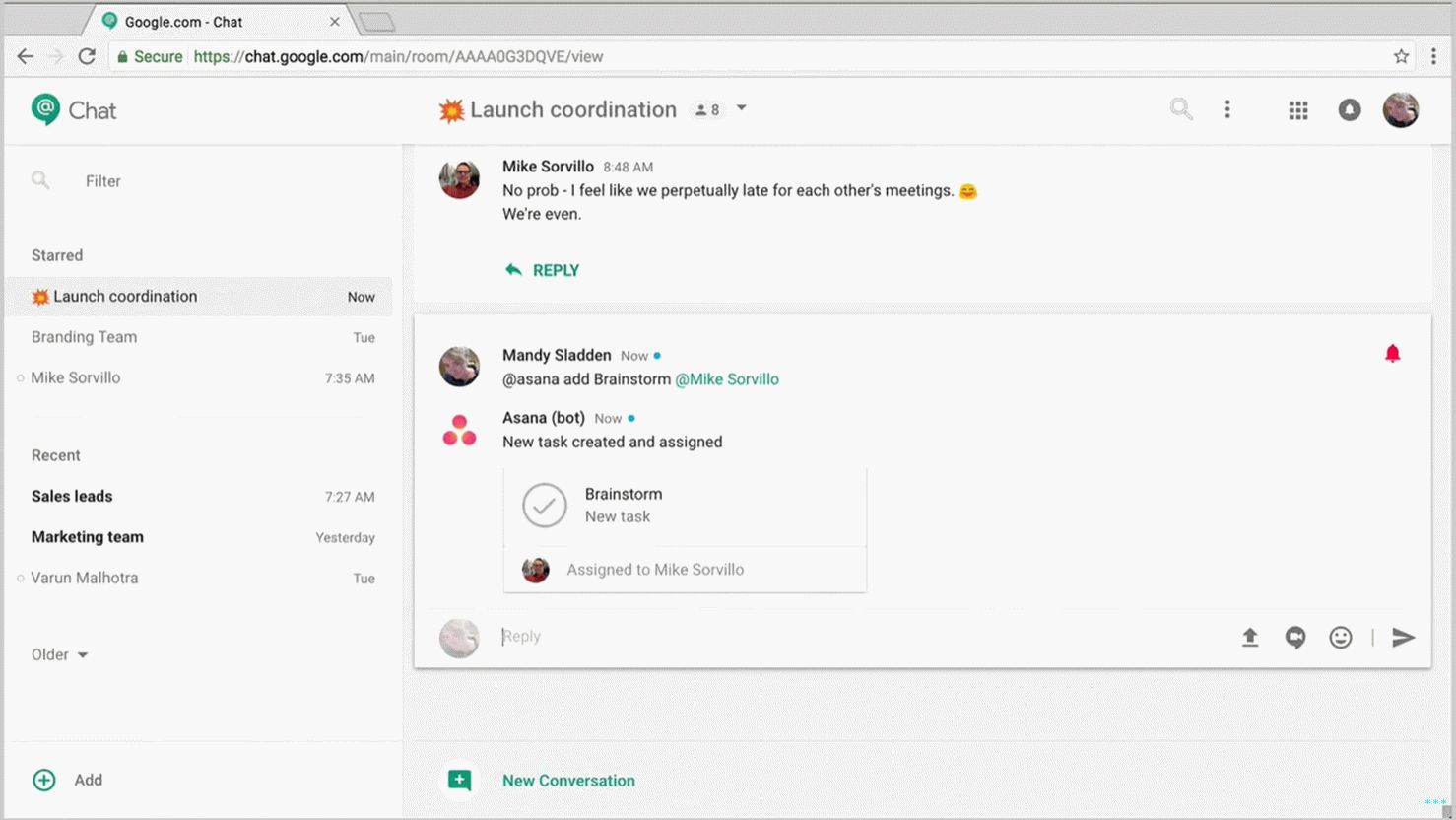
Task: Click the Add plus icon
Action: pyautogui.click(x=44, y=780)
